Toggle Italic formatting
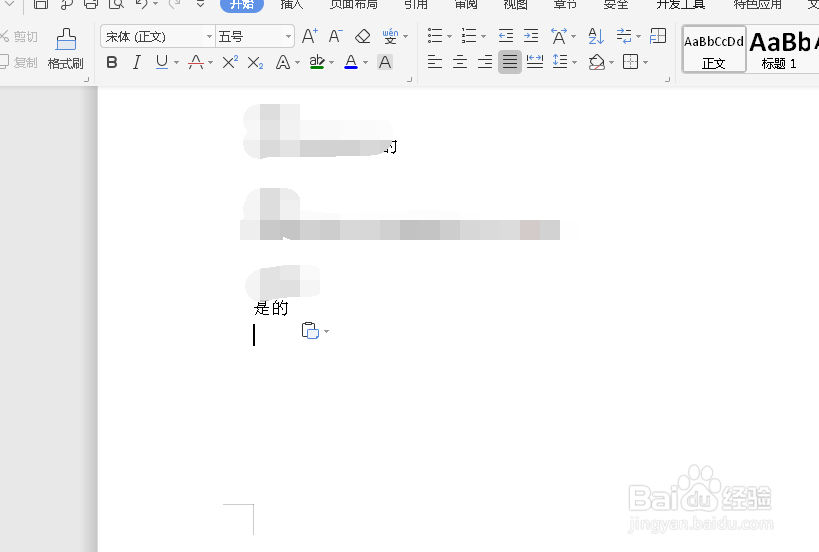 coord(137,63)
